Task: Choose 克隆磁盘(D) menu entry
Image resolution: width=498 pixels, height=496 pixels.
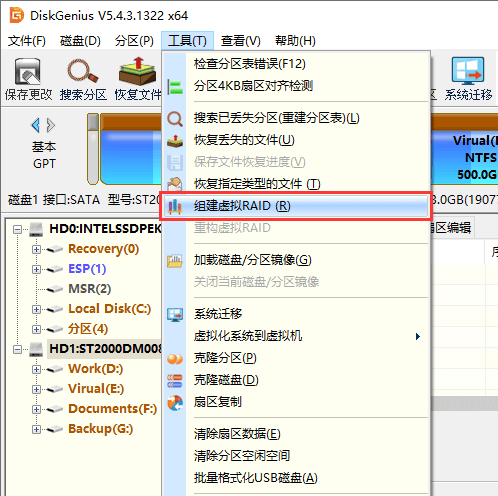Action: [295, 380]
